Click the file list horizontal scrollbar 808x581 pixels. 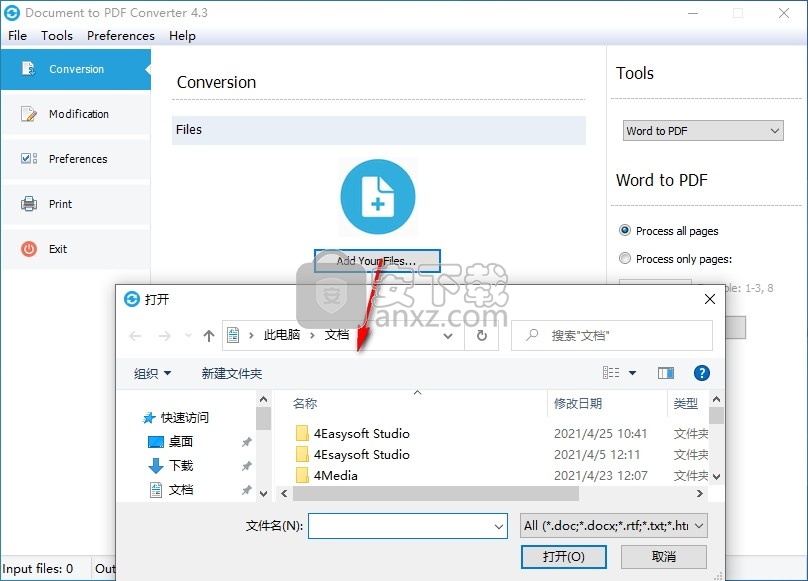(435, 493)
